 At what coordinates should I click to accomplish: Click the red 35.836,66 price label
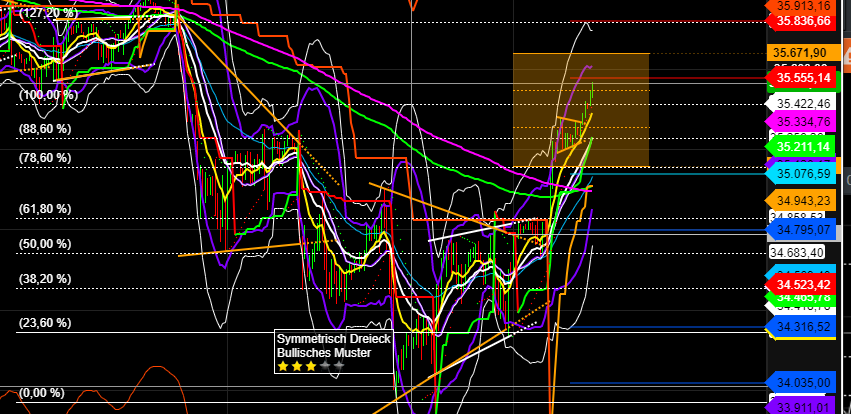[801, 20]
